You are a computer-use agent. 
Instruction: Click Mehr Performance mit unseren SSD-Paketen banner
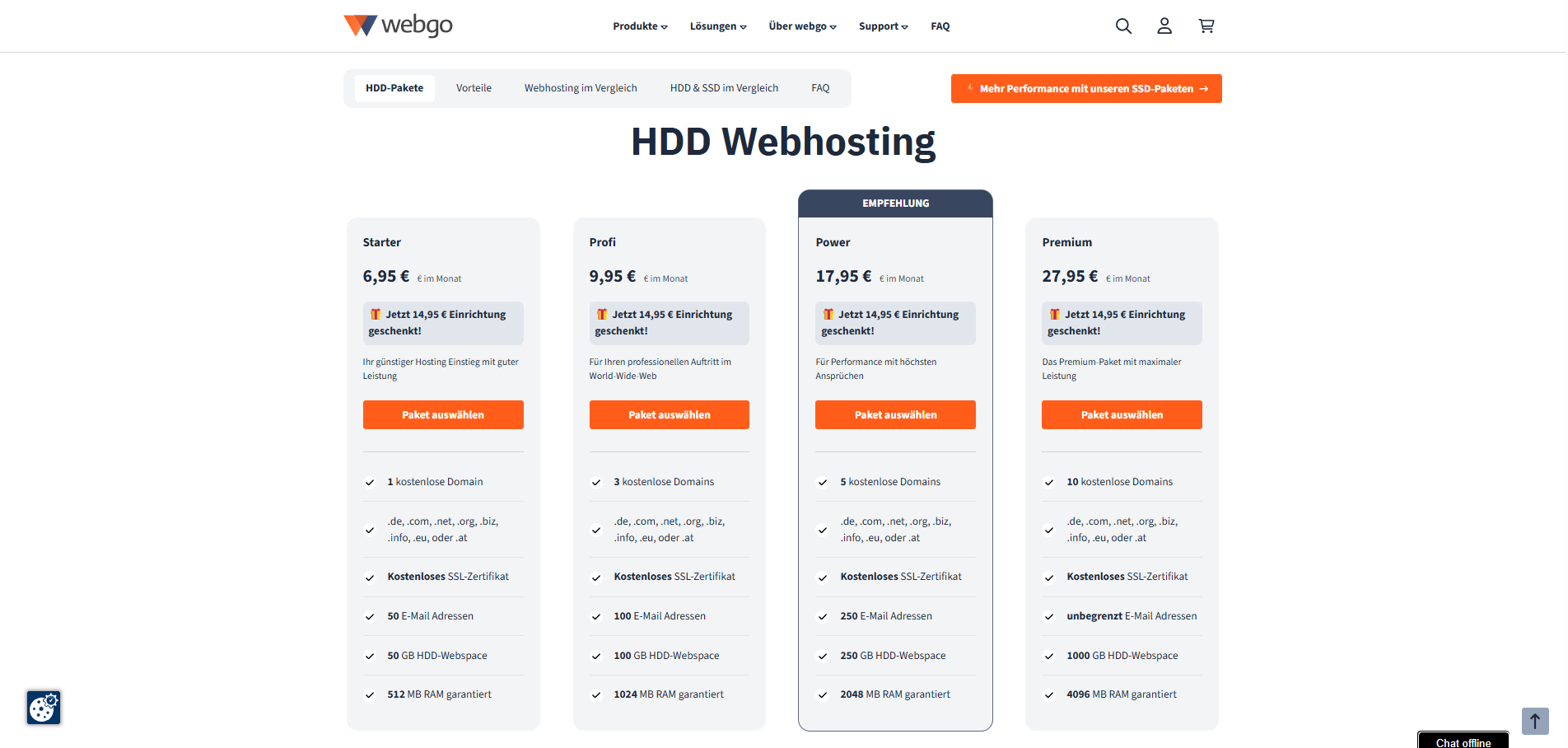point(1085,88)
